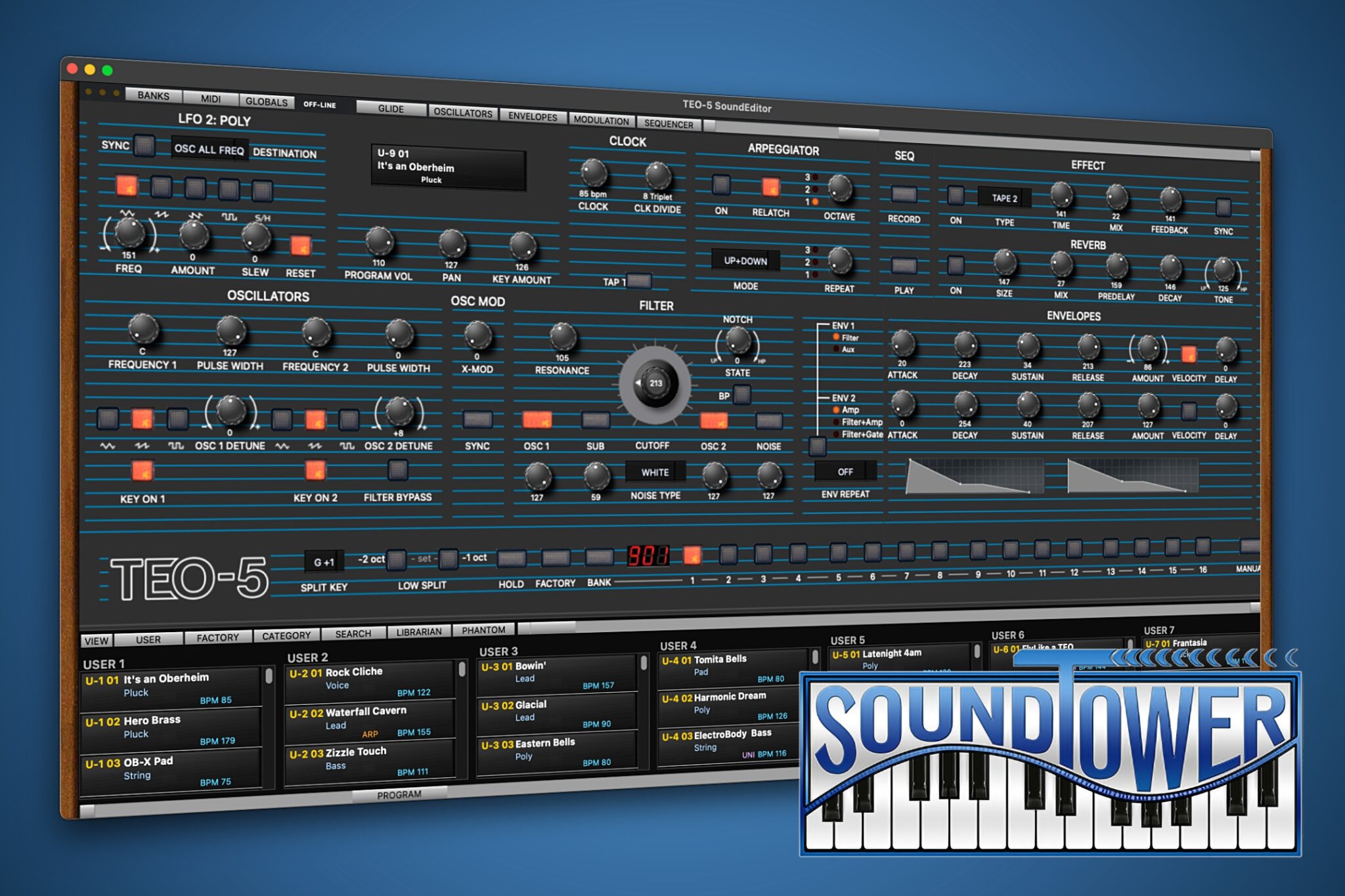Open ENV REPEAT OFF selector
The width and height of the screenshot is (1345, 896).
[845, 471]
